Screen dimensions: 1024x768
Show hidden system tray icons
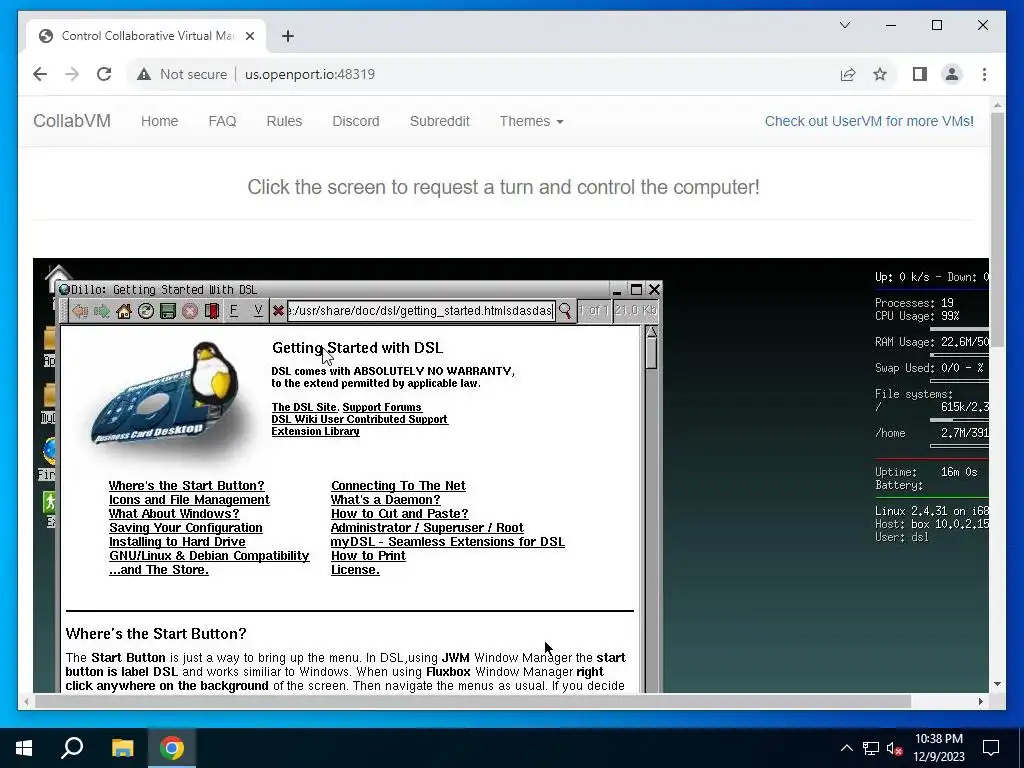tap(846, 748)
